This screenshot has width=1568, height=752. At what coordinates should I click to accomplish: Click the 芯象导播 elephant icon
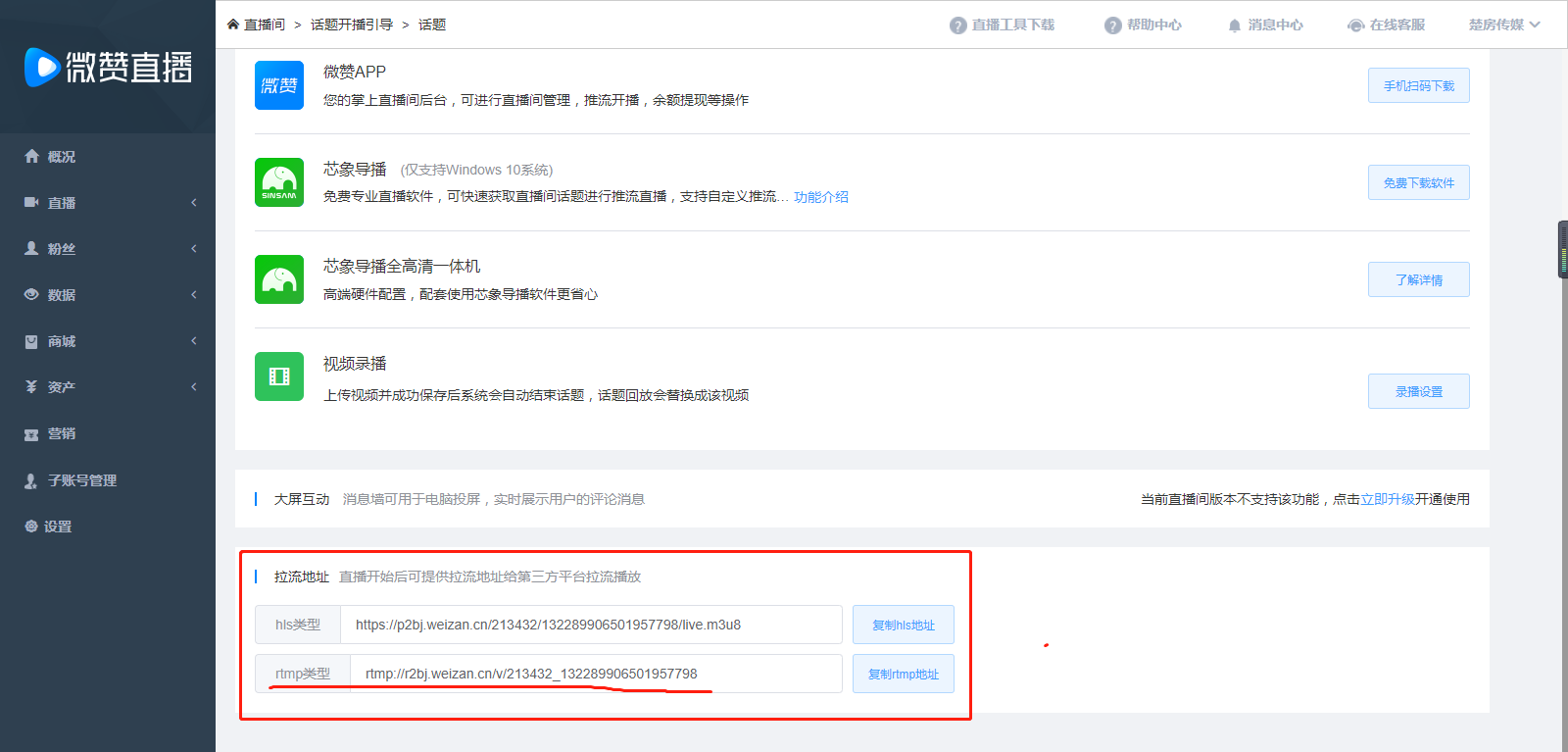(279, 182)
